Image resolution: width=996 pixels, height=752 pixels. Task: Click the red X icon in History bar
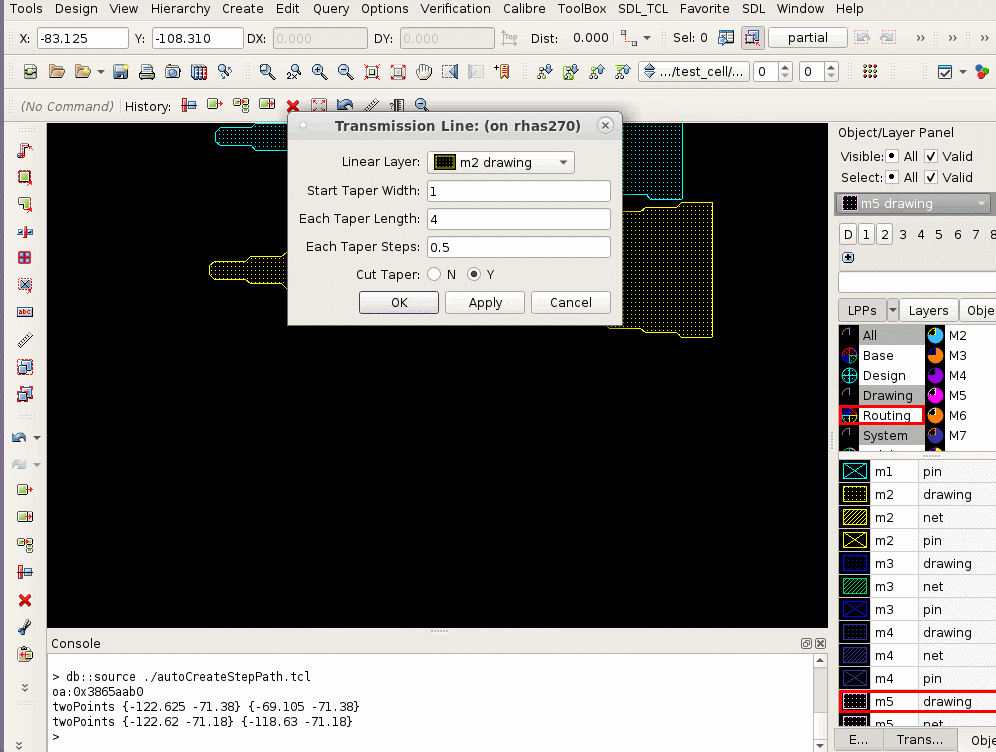(293, 105)
